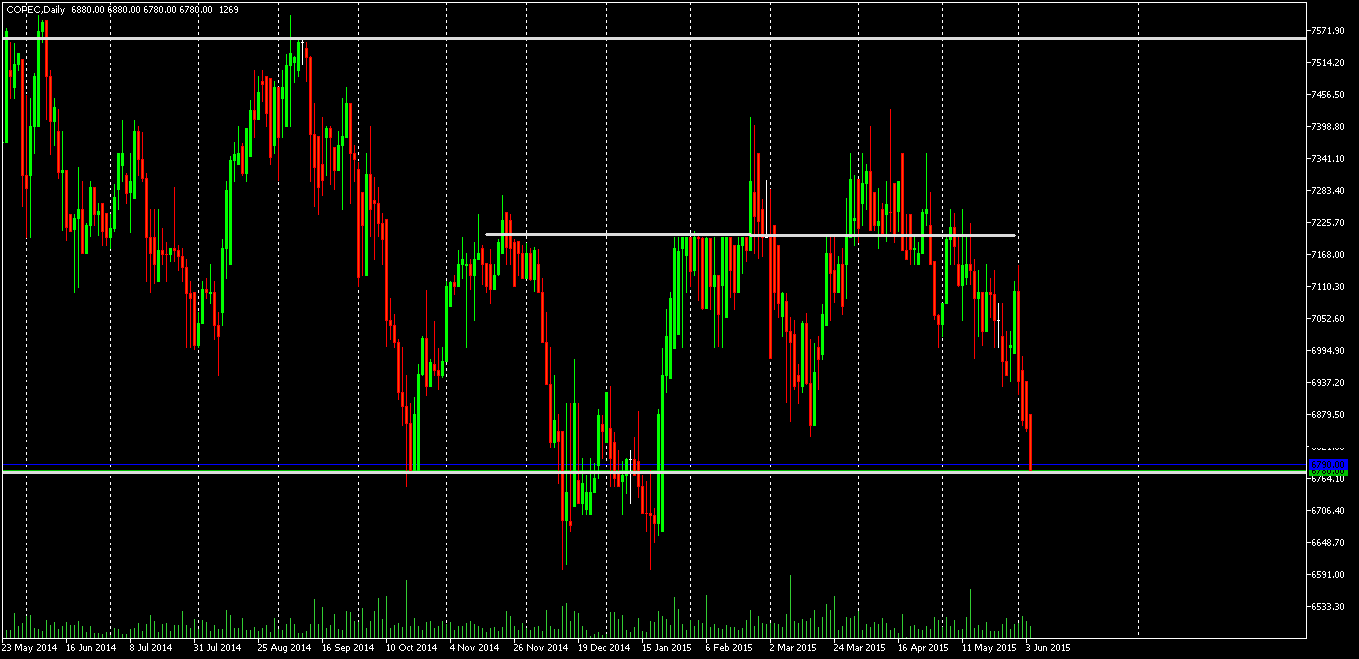Select the 7110.30 price label

click(1330, 287)
